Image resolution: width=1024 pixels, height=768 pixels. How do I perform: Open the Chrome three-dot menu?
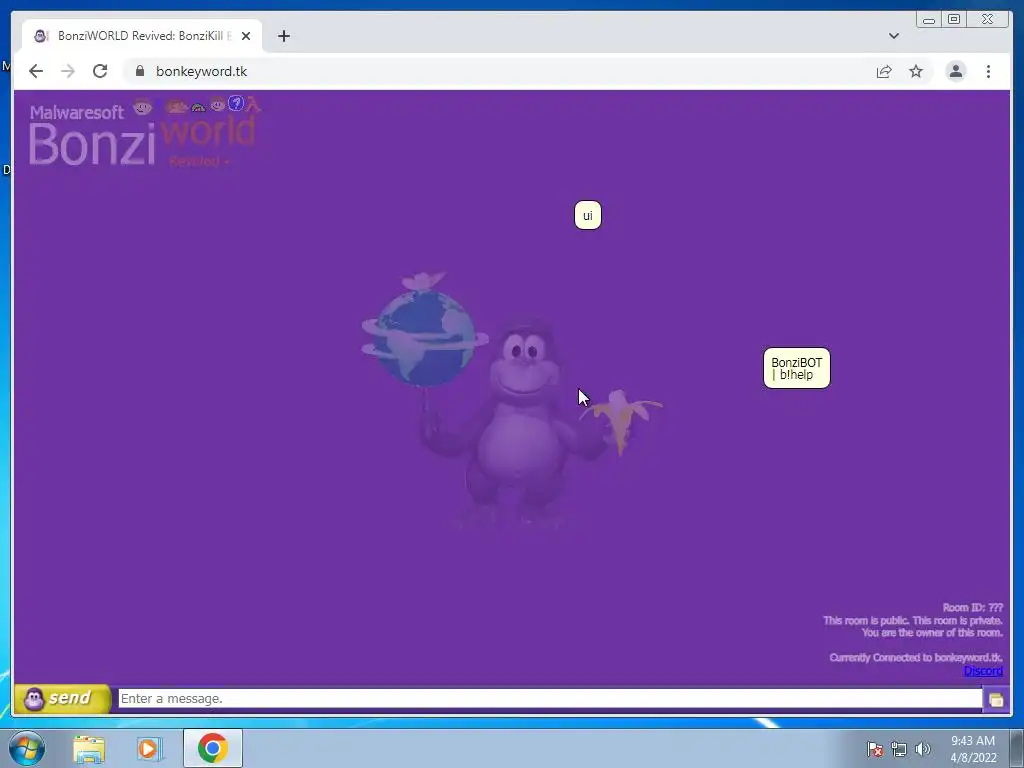tap(988, 71)
